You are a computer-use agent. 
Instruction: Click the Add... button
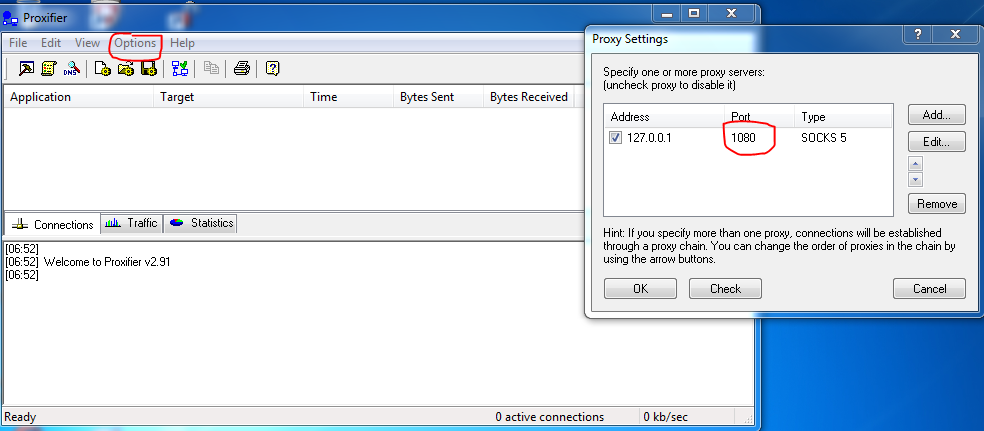(936, 115)
